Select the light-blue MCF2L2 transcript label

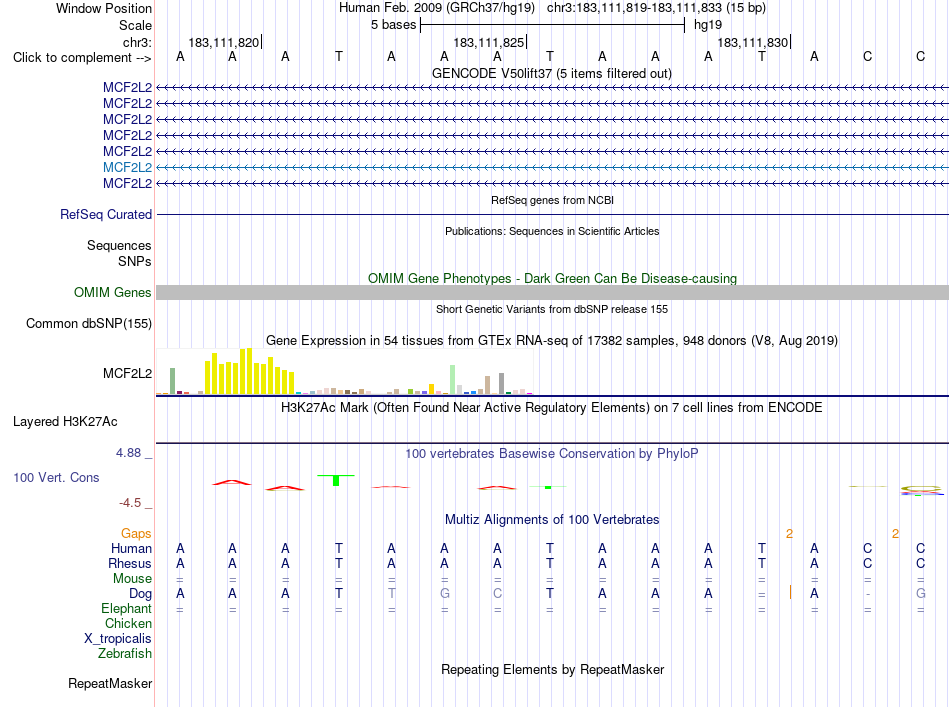tap(127, 167)
